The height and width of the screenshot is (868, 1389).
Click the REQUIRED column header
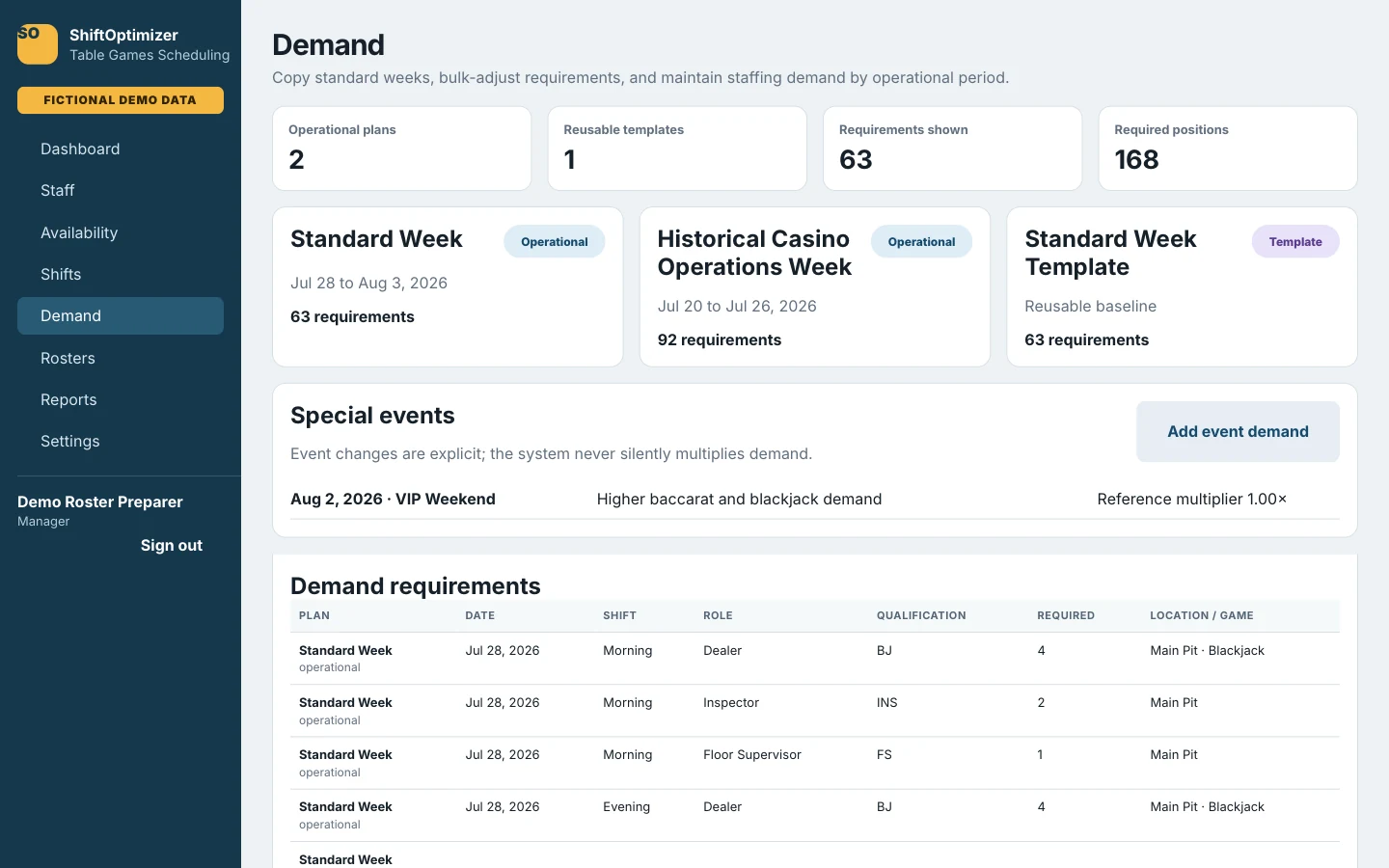(1066, 615)
